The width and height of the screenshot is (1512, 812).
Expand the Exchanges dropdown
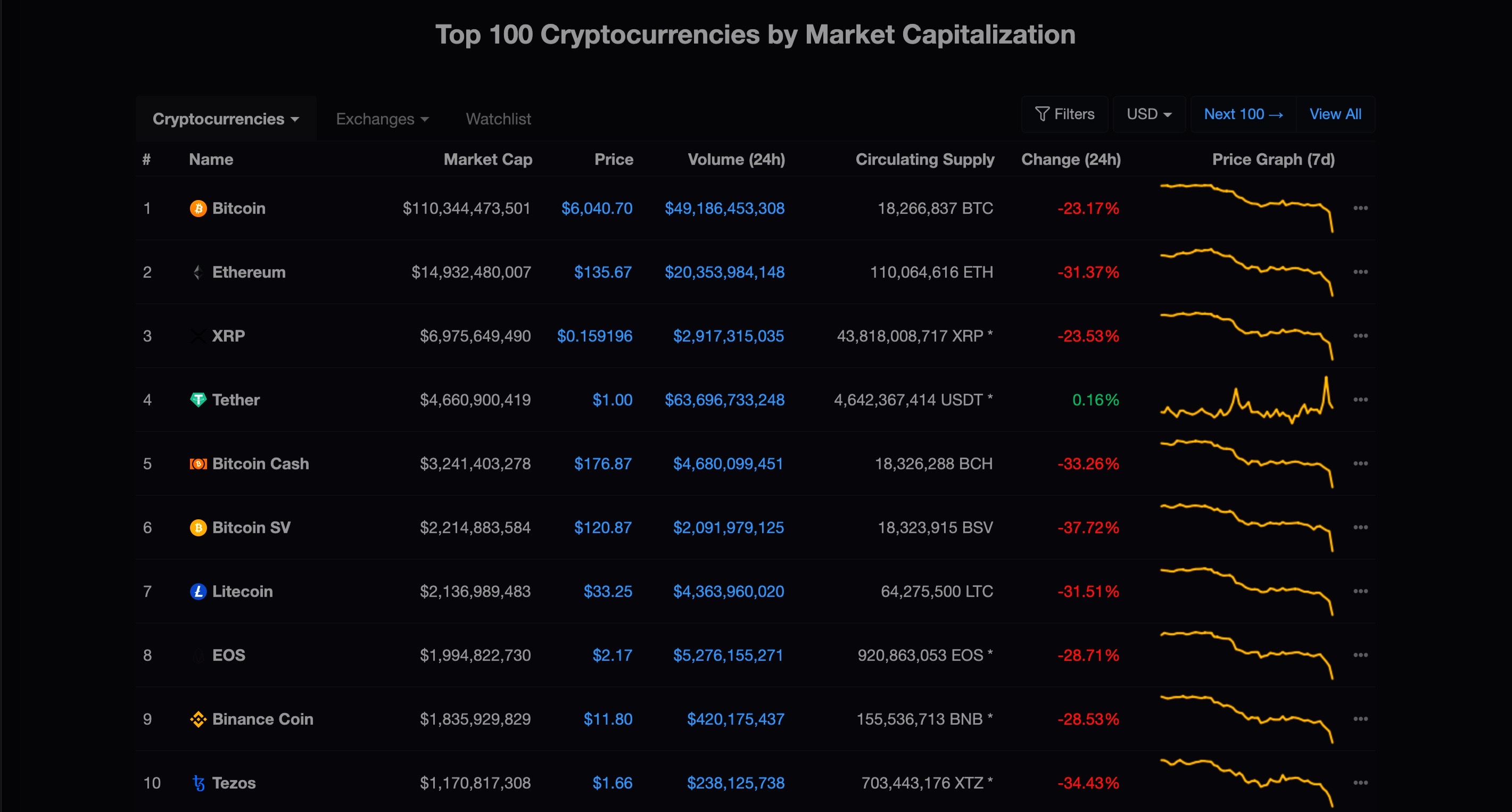point(382,119)
